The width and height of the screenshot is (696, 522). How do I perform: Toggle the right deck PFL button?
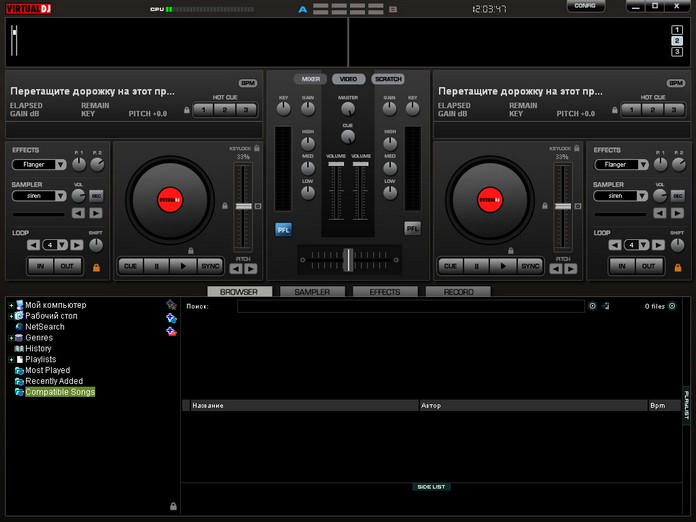[412, 229]
